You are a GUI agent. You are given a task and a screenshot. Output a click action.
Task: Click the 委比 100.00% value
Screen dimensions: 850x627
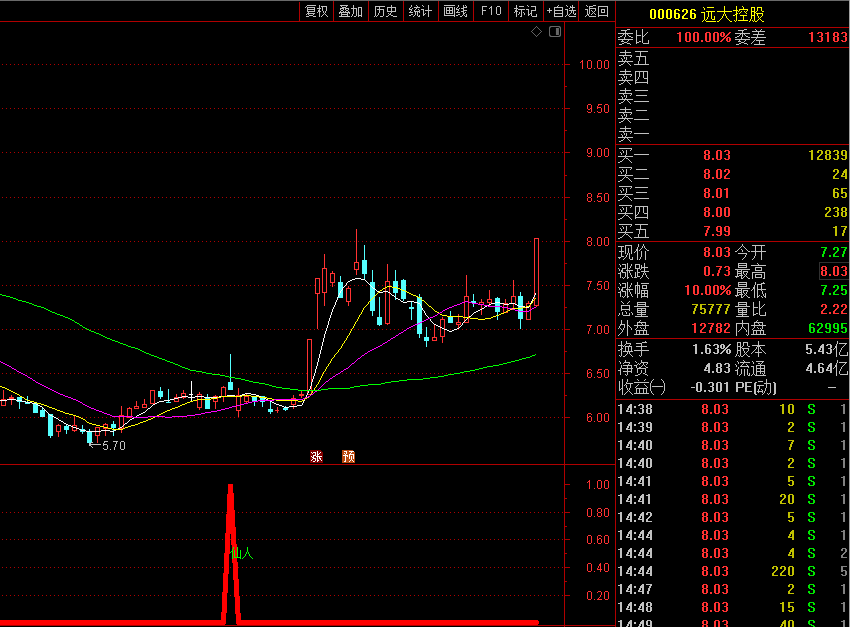704,37
